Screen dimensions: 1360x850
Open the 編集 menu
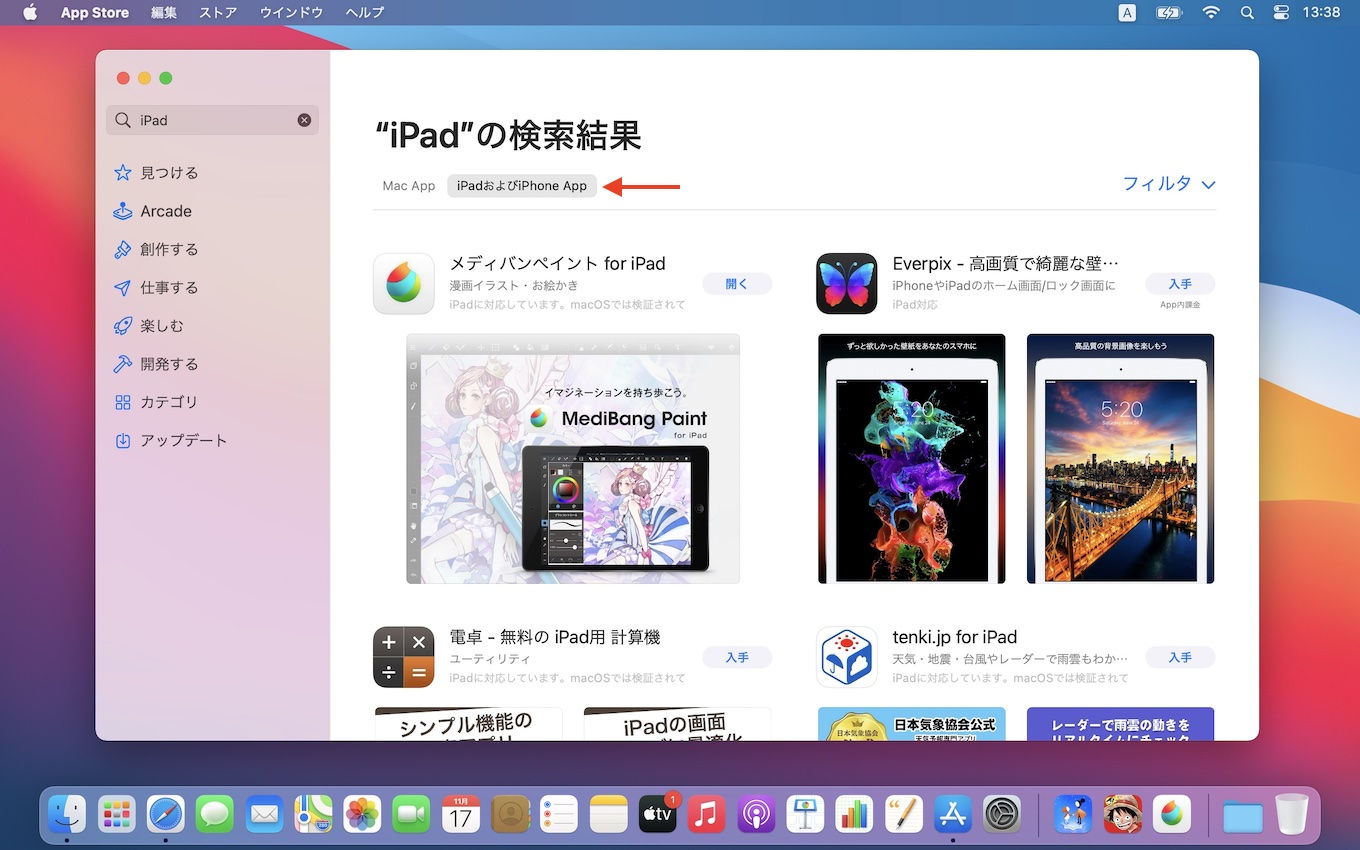164,12
